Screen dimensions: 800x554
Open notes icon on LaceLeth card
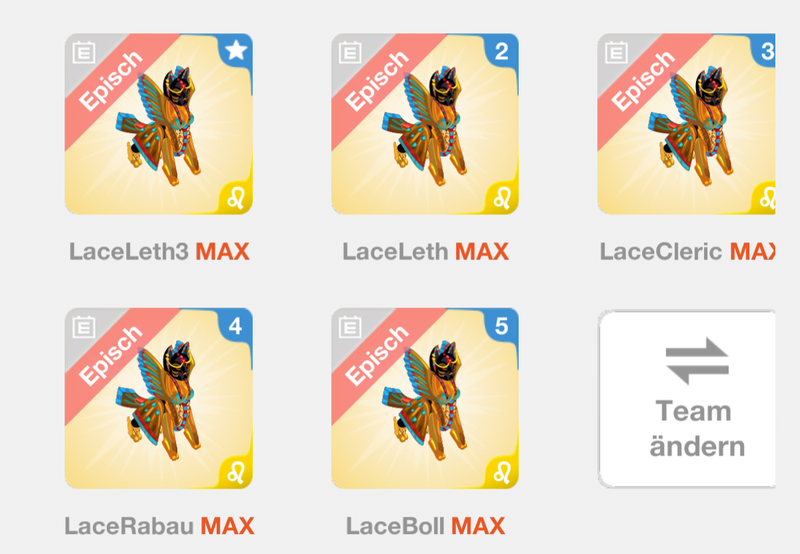[x=350, y=53]
